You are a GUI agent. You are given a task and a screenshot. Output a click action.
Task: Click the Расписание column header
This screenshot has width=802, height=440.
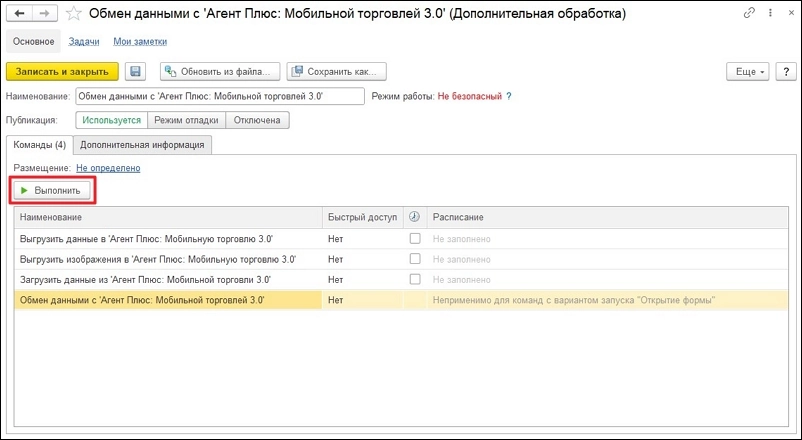[x=607, y=217]
